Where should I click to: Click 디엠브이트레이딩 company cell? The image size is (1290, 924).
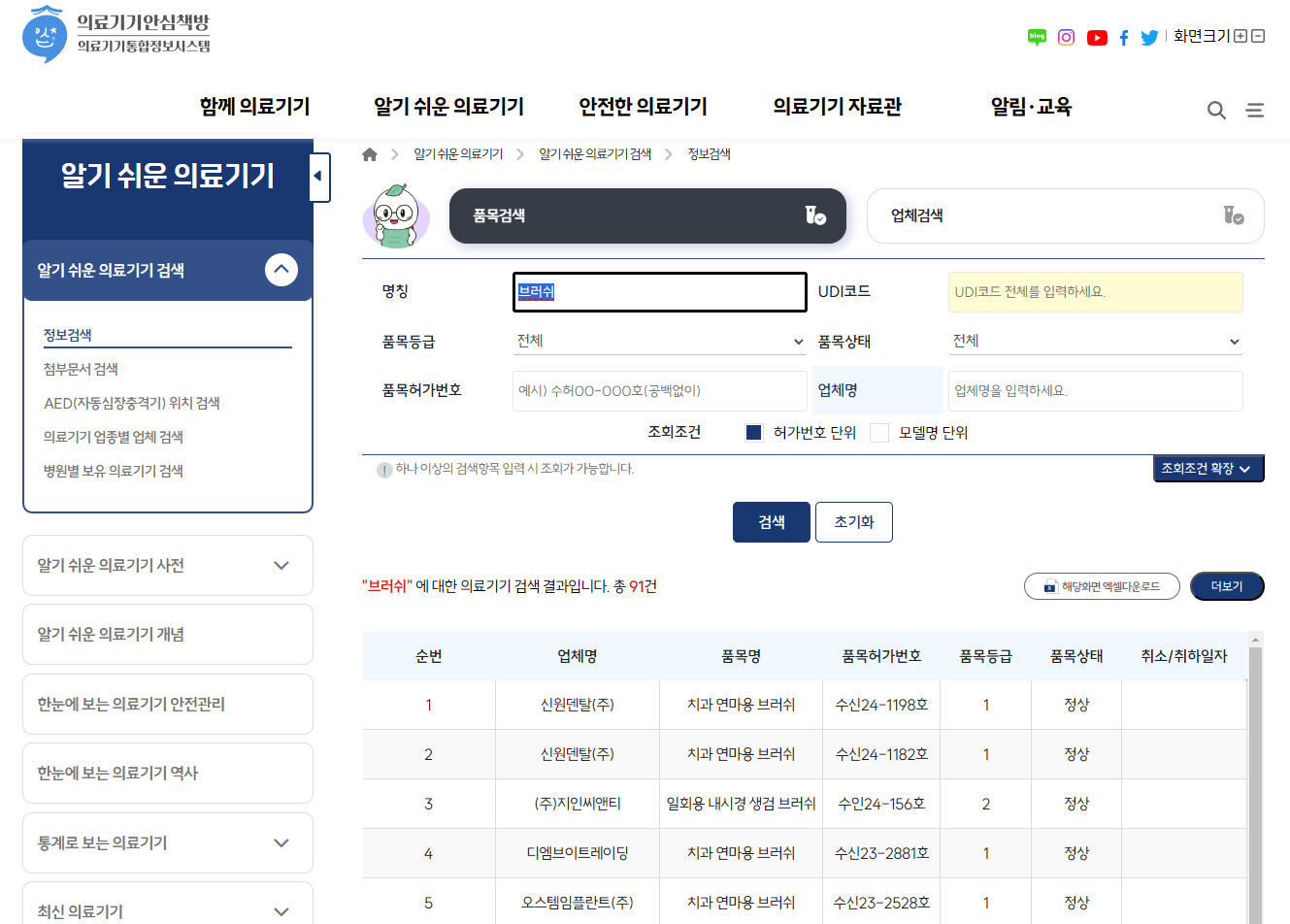tap(578, 853)
